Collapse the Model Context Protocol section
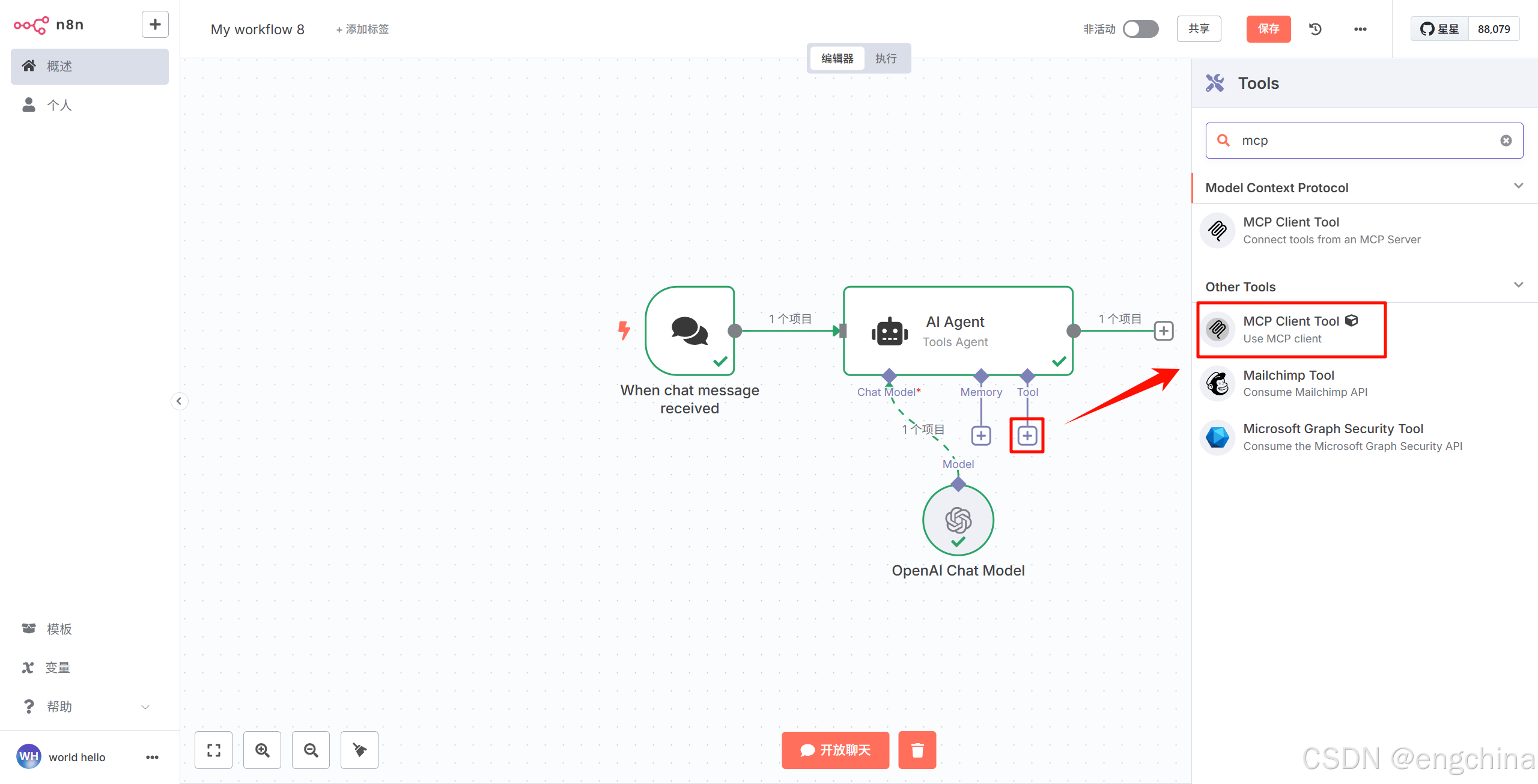Viewport: 1538px width, 784px height. pyautogui.click(x=1518, y=186)
